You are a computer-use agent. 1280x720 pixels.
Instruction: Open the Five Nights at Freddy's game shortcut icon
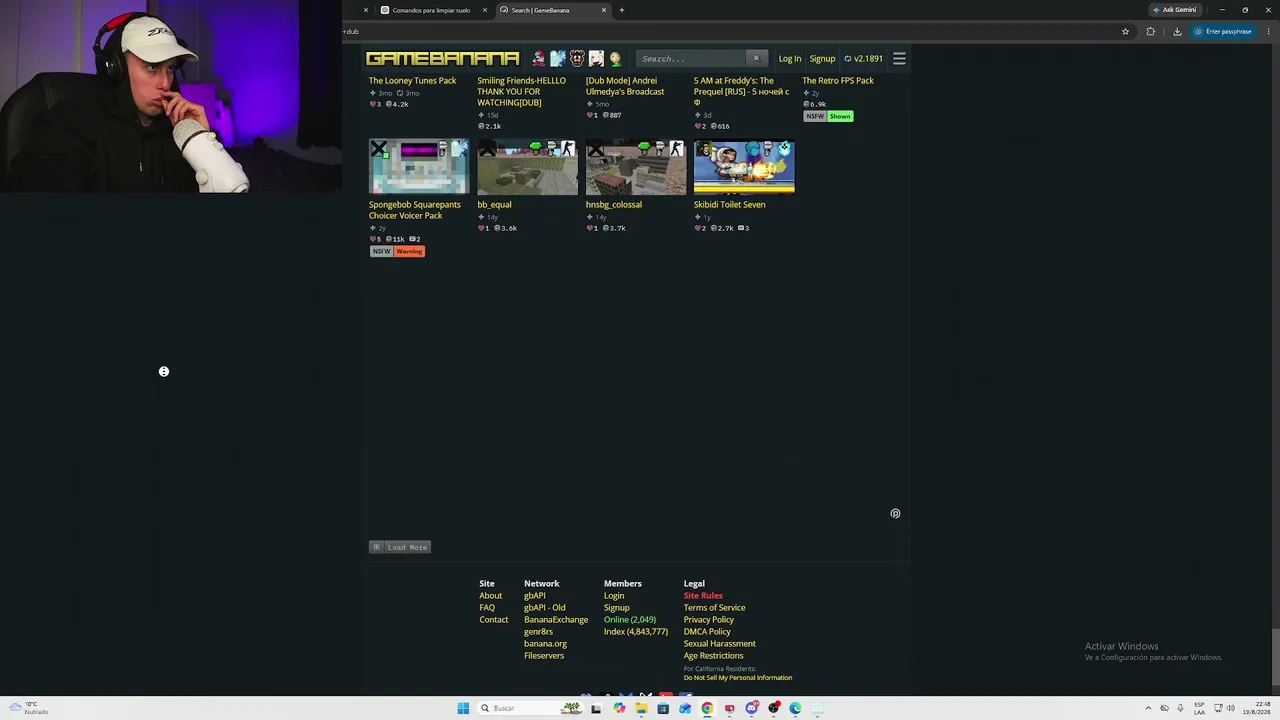pyautogui.click(x=577, y=59)
